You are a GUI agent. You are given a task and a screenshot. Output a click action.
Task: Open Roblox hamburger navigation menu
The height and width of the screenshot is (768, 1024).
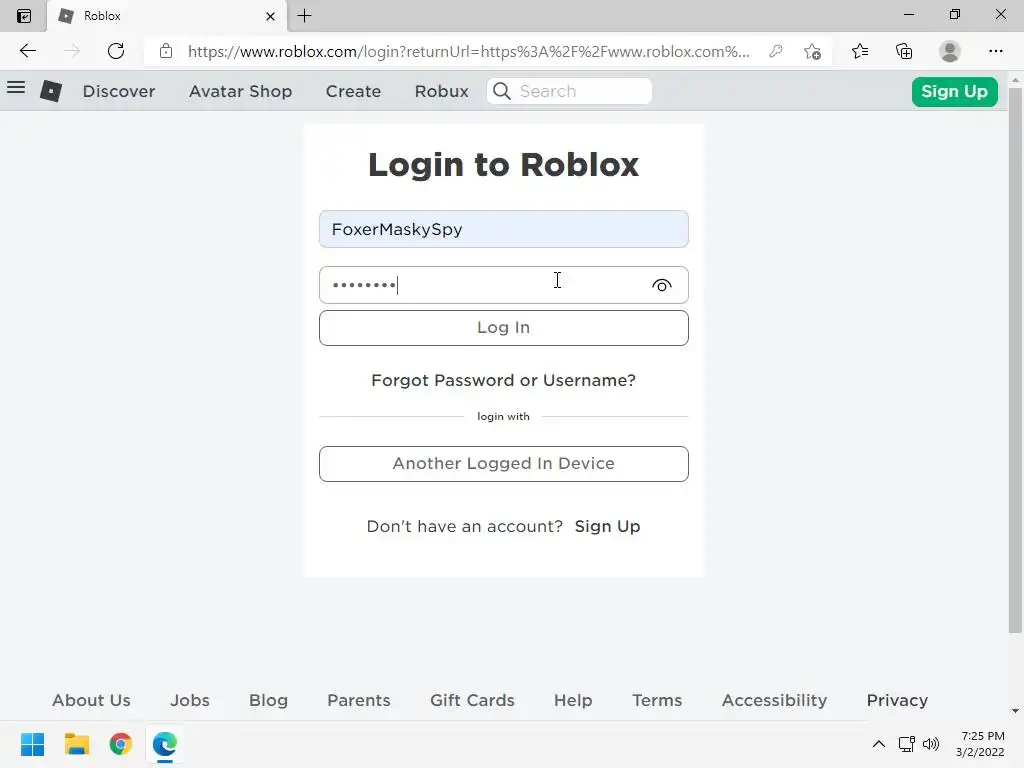(16, 88)
